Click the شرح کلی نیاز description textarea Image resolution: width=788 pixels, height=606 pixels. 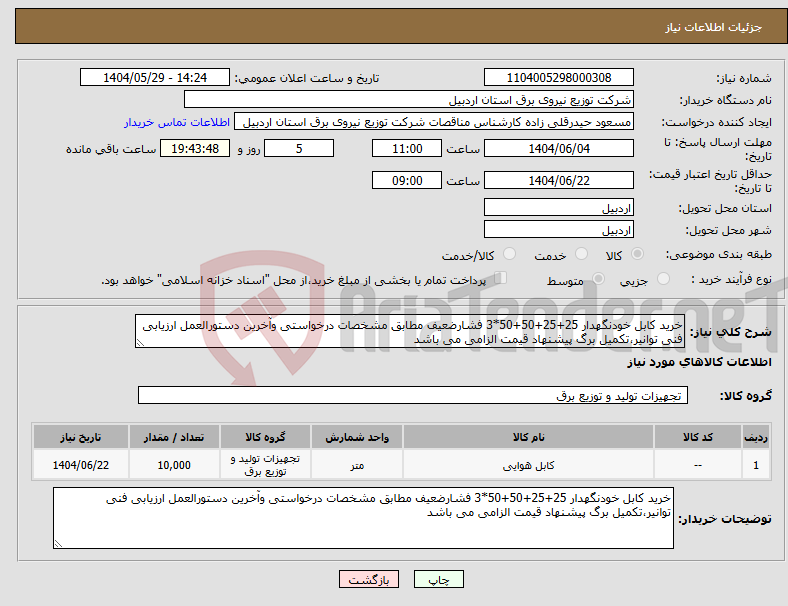pyautogui.click(x=410, y=331)
